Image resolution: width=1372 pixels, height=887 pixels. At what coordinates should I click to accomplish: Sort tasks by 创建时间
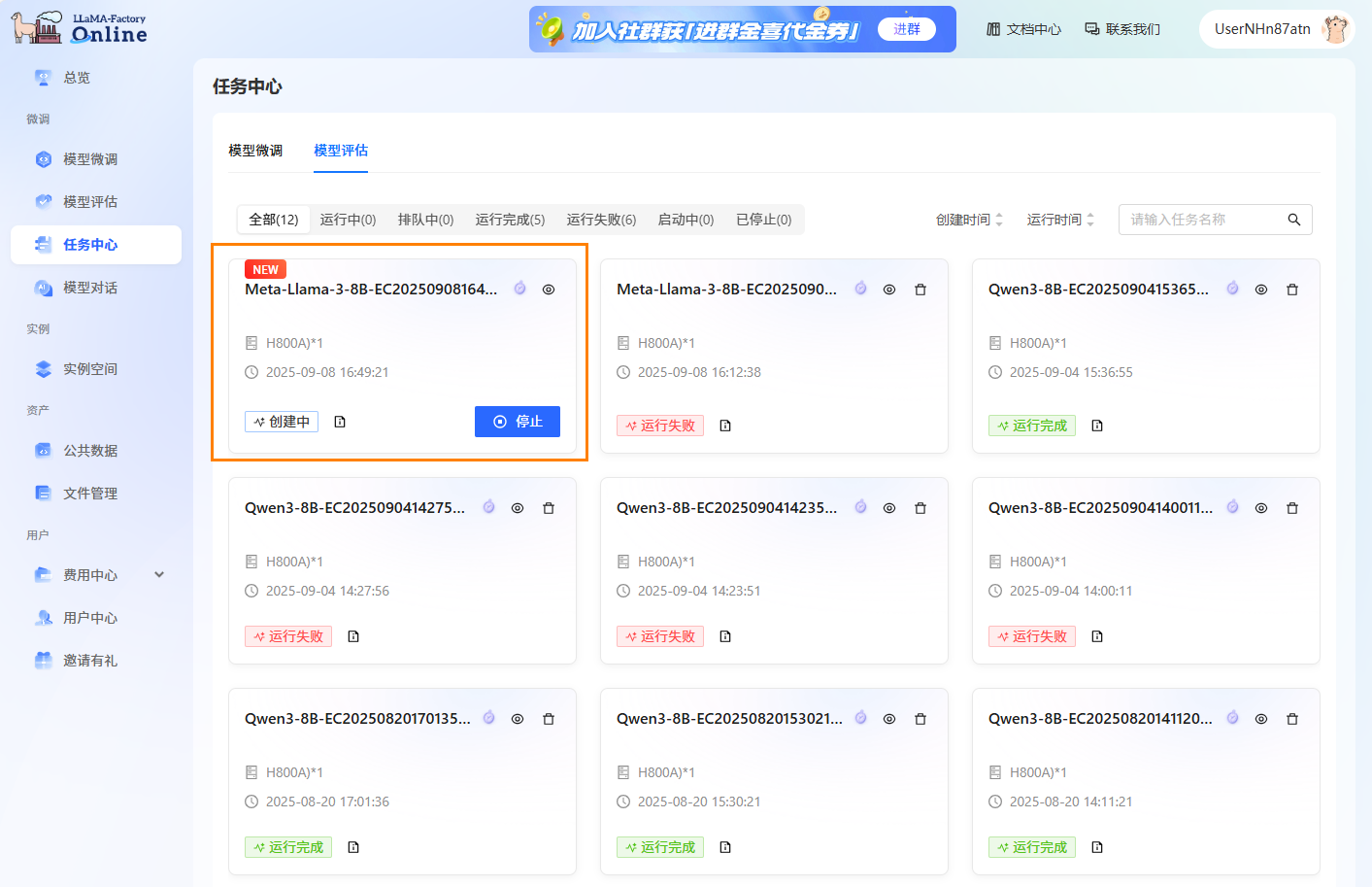click(968, 220)
